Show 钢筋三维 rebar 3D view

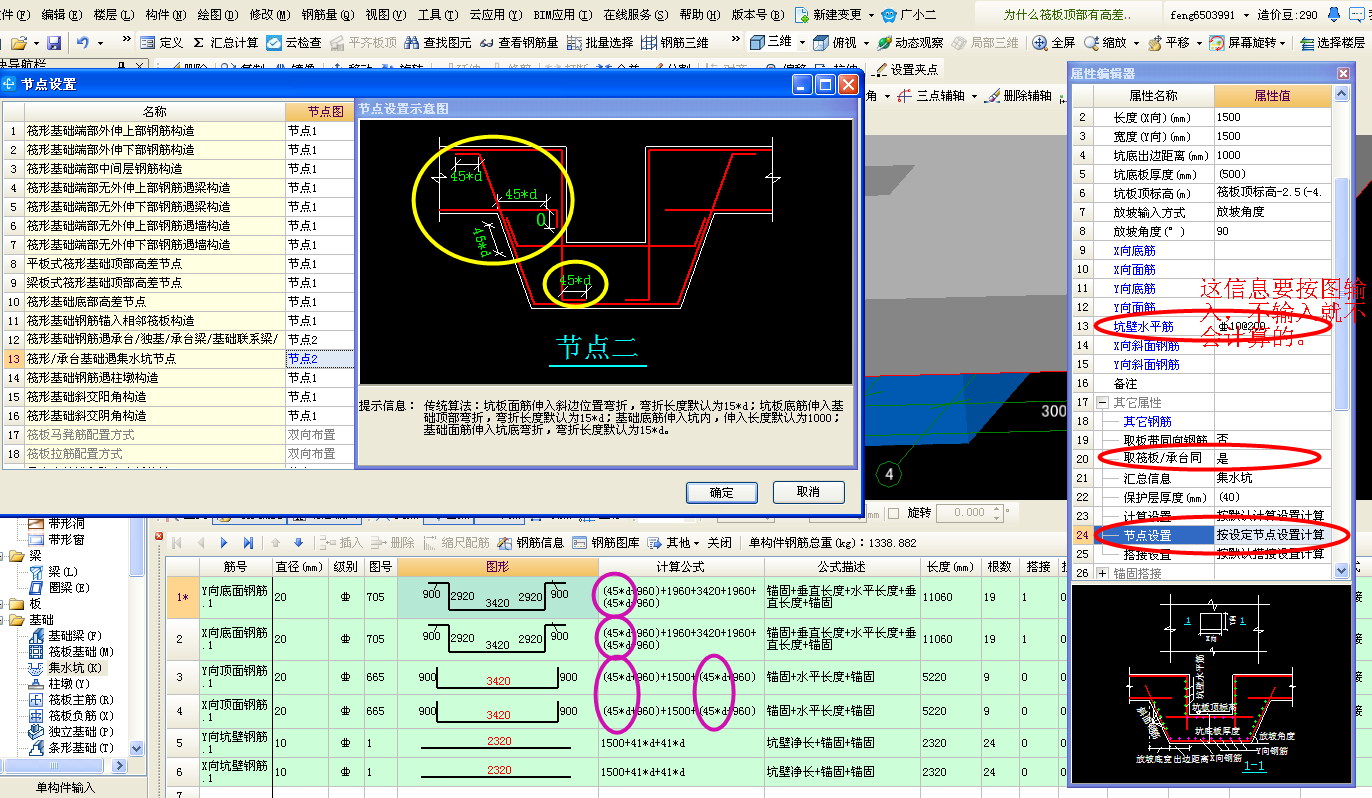(x=675, y=43)
